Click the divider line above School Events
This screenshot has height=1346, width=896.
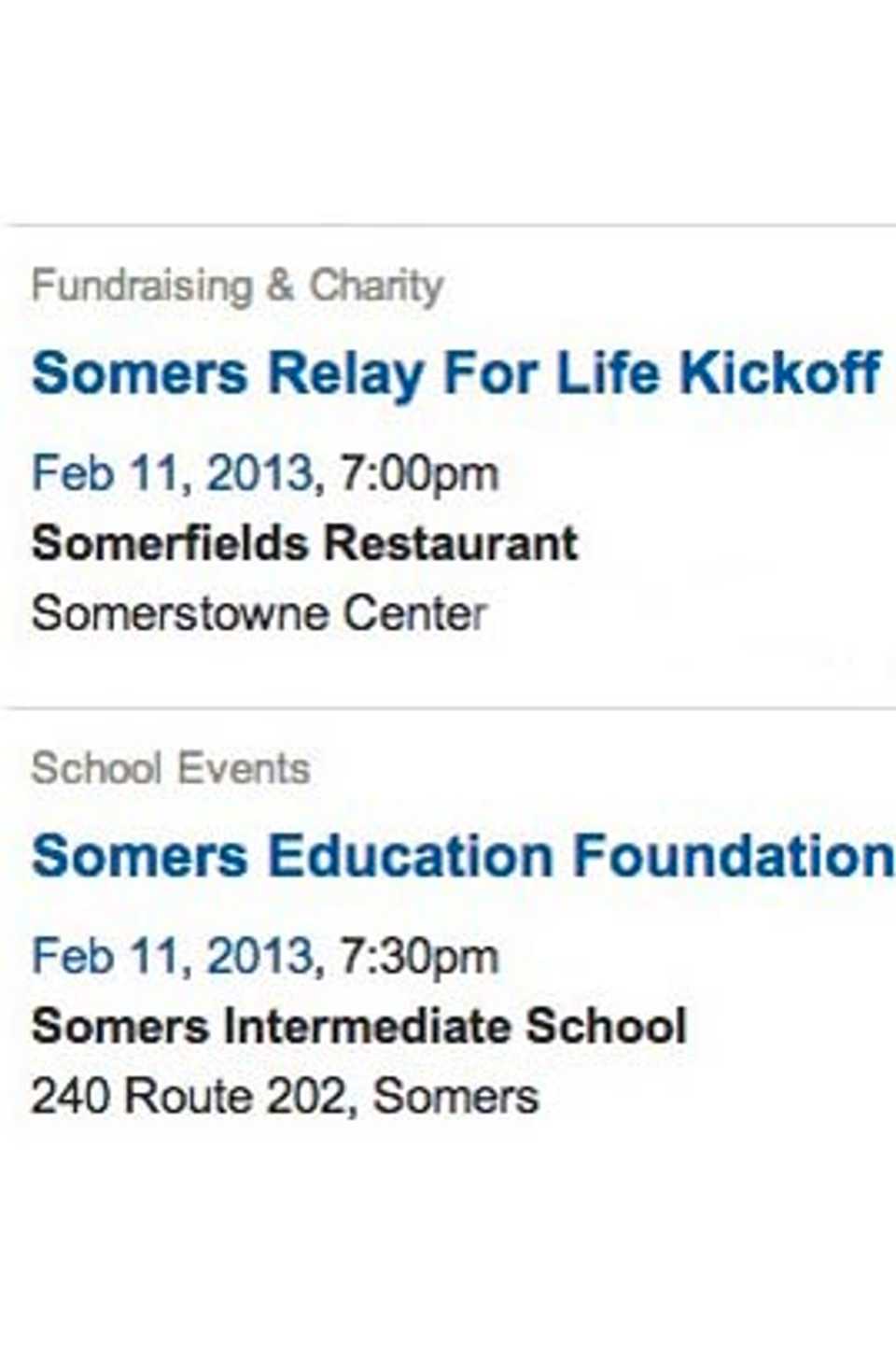pyautogui.click(x=448, y=708)
